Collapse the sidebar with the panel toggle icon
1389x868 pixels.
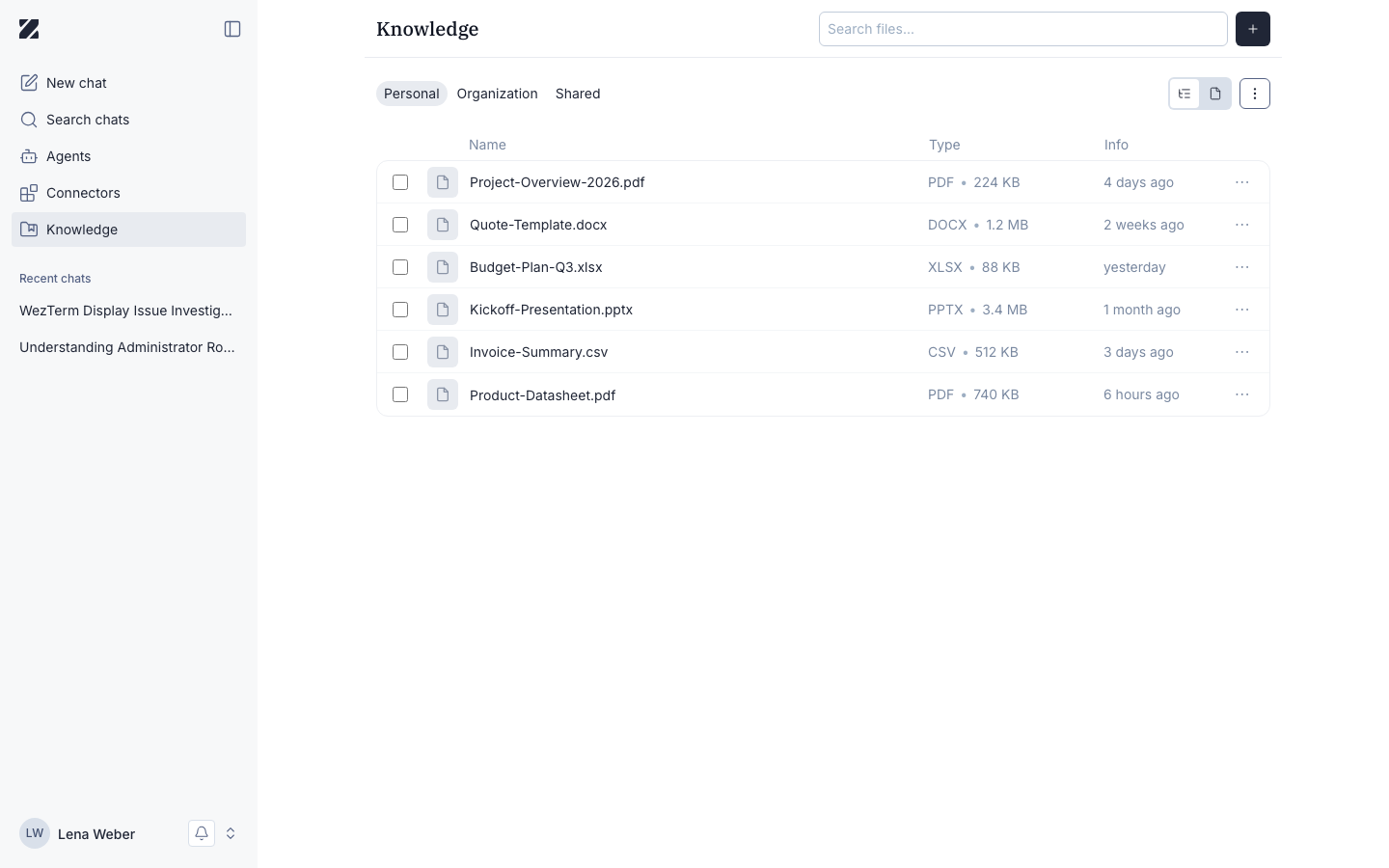232,29
